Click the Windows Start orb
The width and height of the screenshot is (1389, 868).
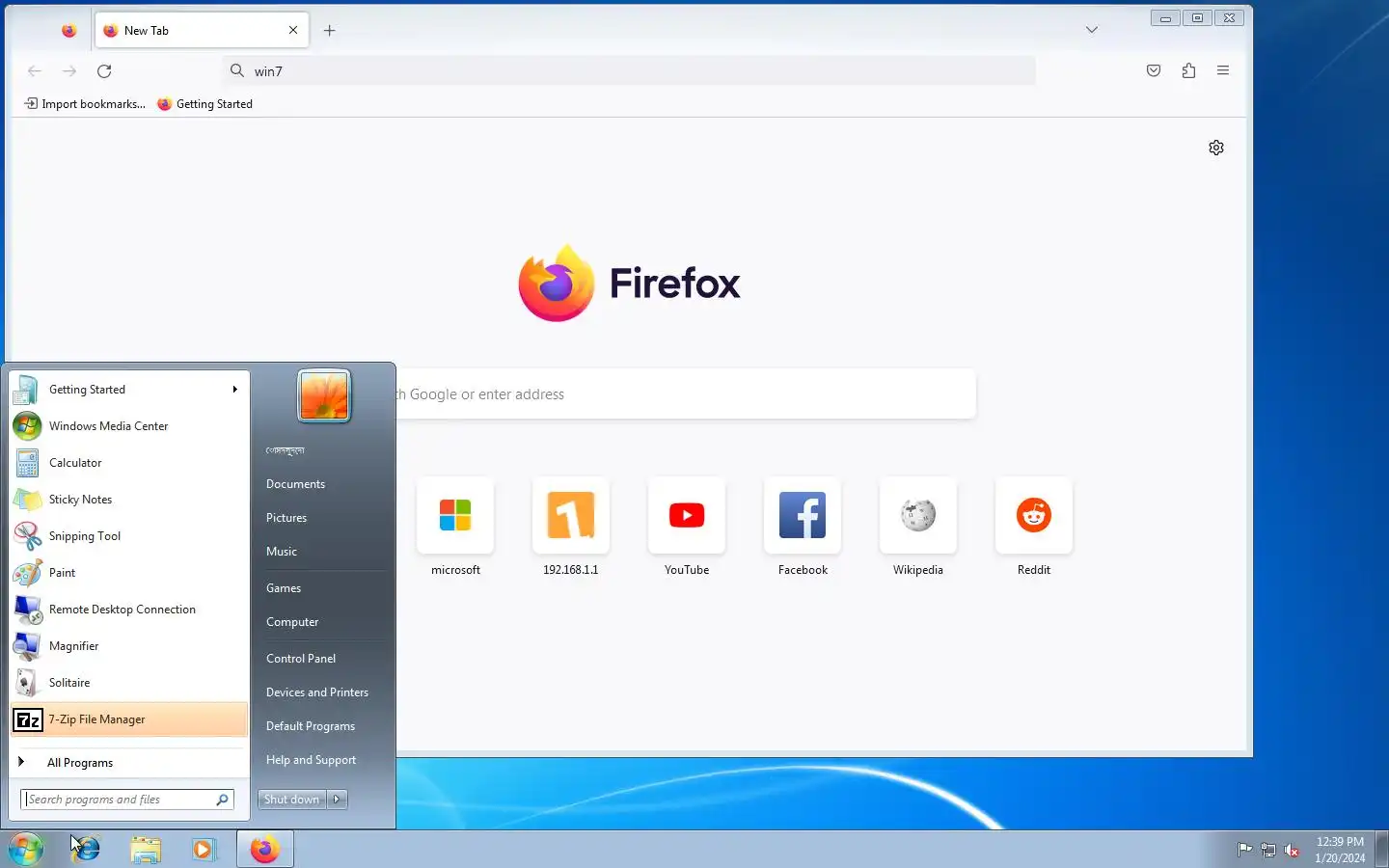[x=26, y=849]
